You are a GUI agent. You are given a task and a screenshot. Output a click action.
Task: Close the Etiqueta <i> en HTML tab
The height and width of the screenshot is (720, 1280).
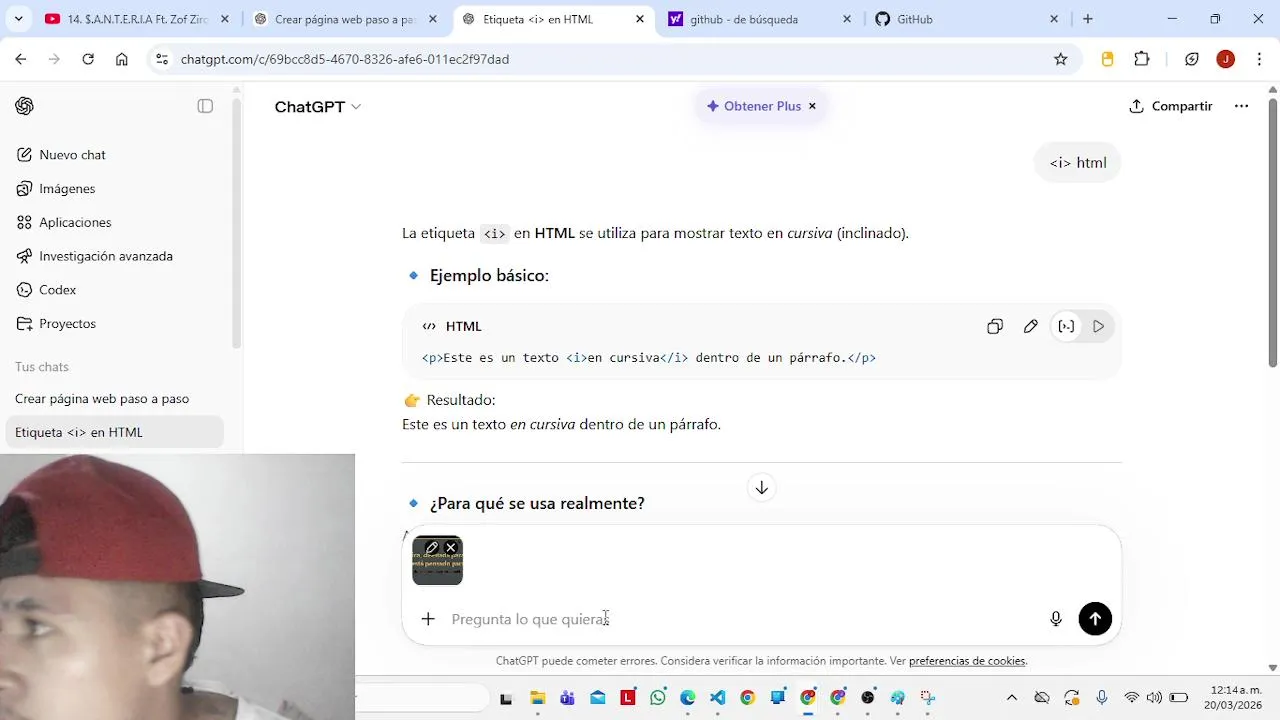tap(640, 19)
